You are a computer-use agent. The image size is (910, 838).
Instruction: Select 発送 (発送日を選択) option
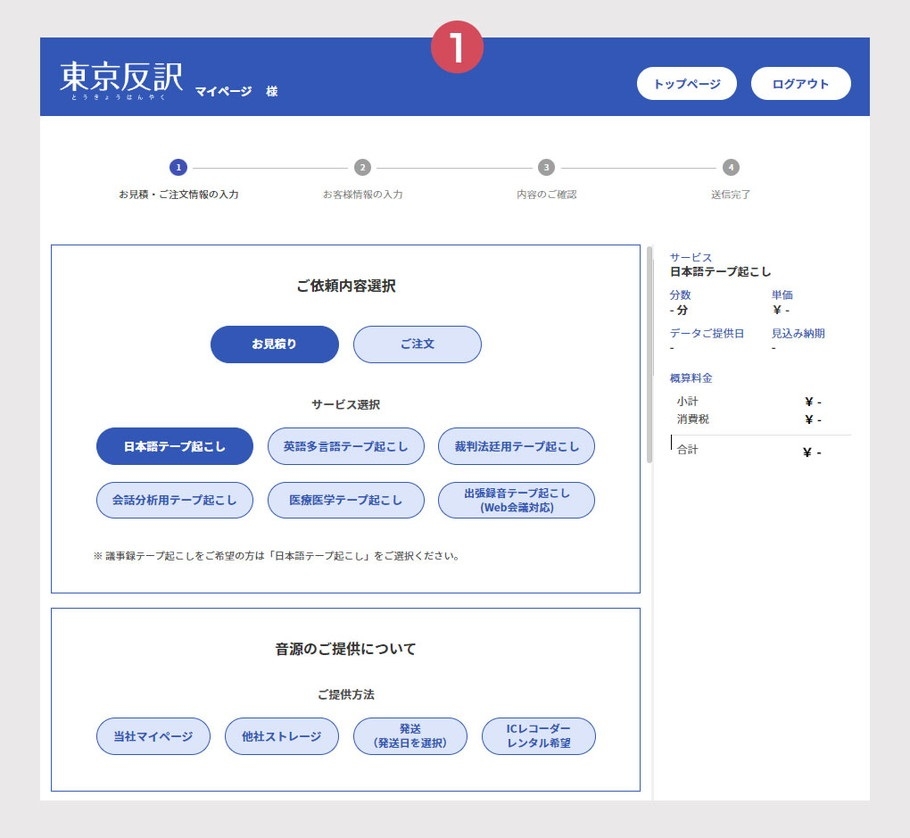410,736
